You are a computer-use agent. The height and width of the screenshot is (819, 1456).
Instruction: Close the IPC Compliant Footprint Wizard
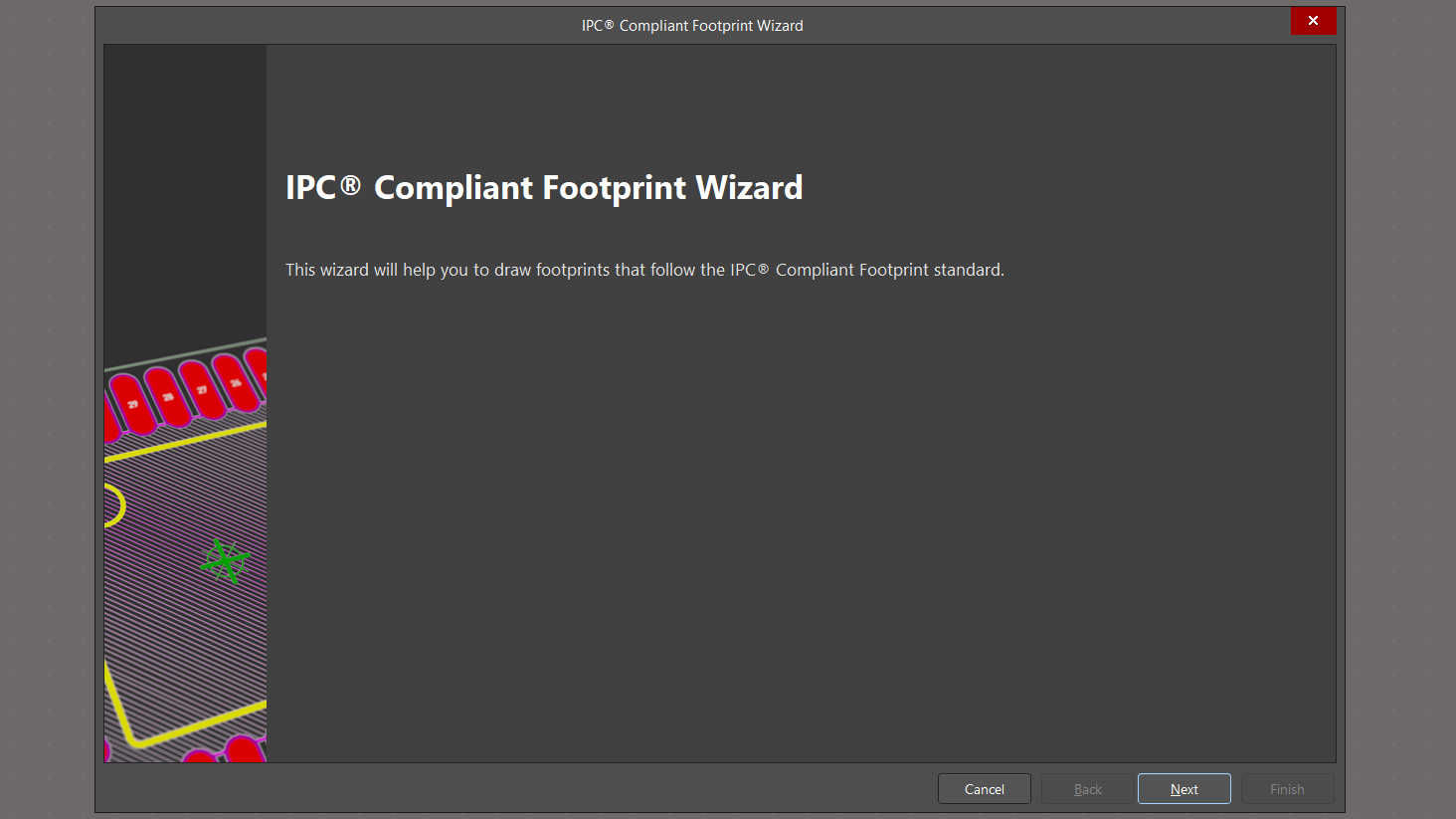pyautogui.click(x=1313, y=20)
